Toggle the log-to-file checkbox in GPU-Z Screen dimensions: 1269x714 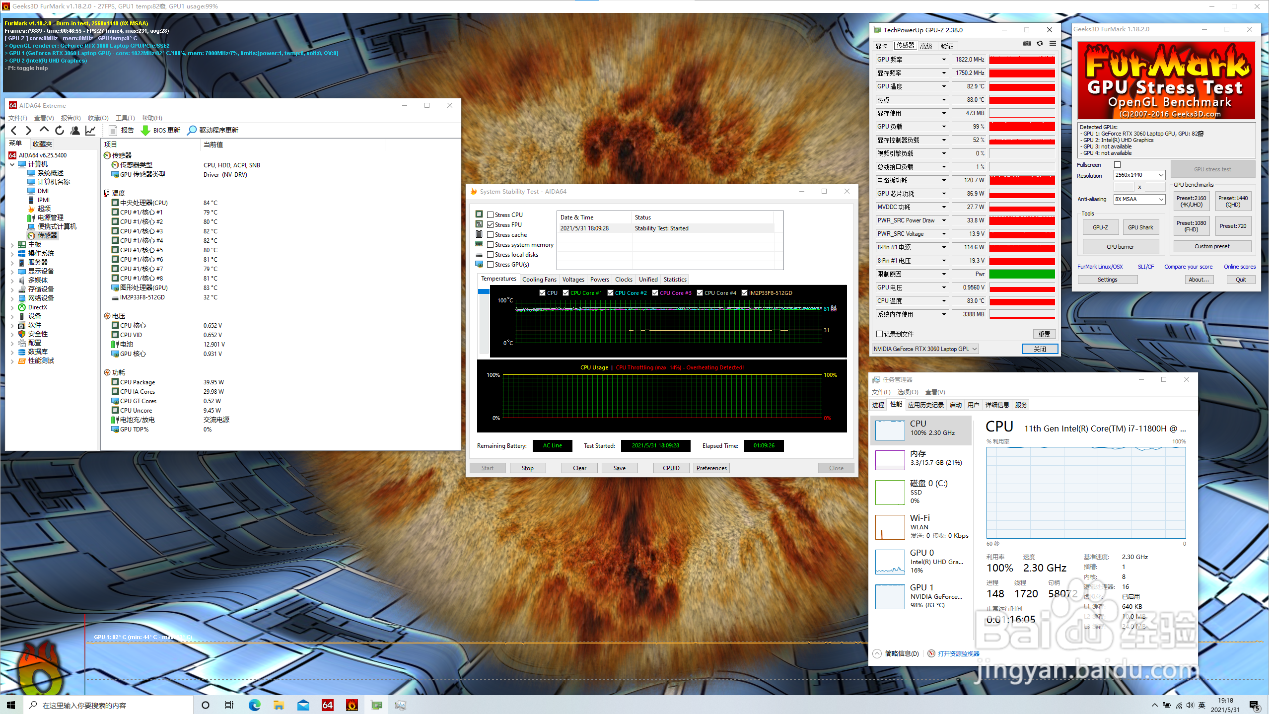click(x=880, y=334)
